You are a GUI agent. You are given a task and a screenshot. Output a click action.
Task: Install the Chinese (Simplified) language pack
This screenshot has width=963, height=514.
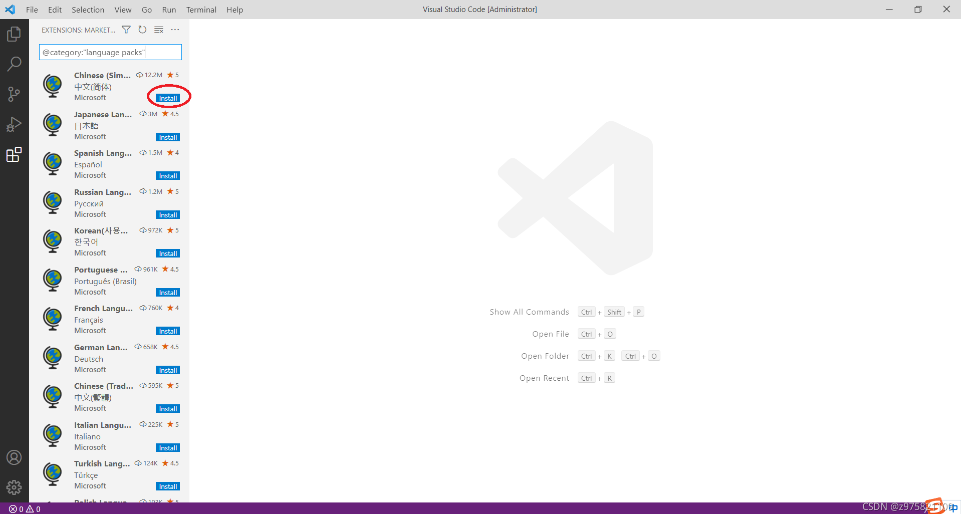[168, 98]
